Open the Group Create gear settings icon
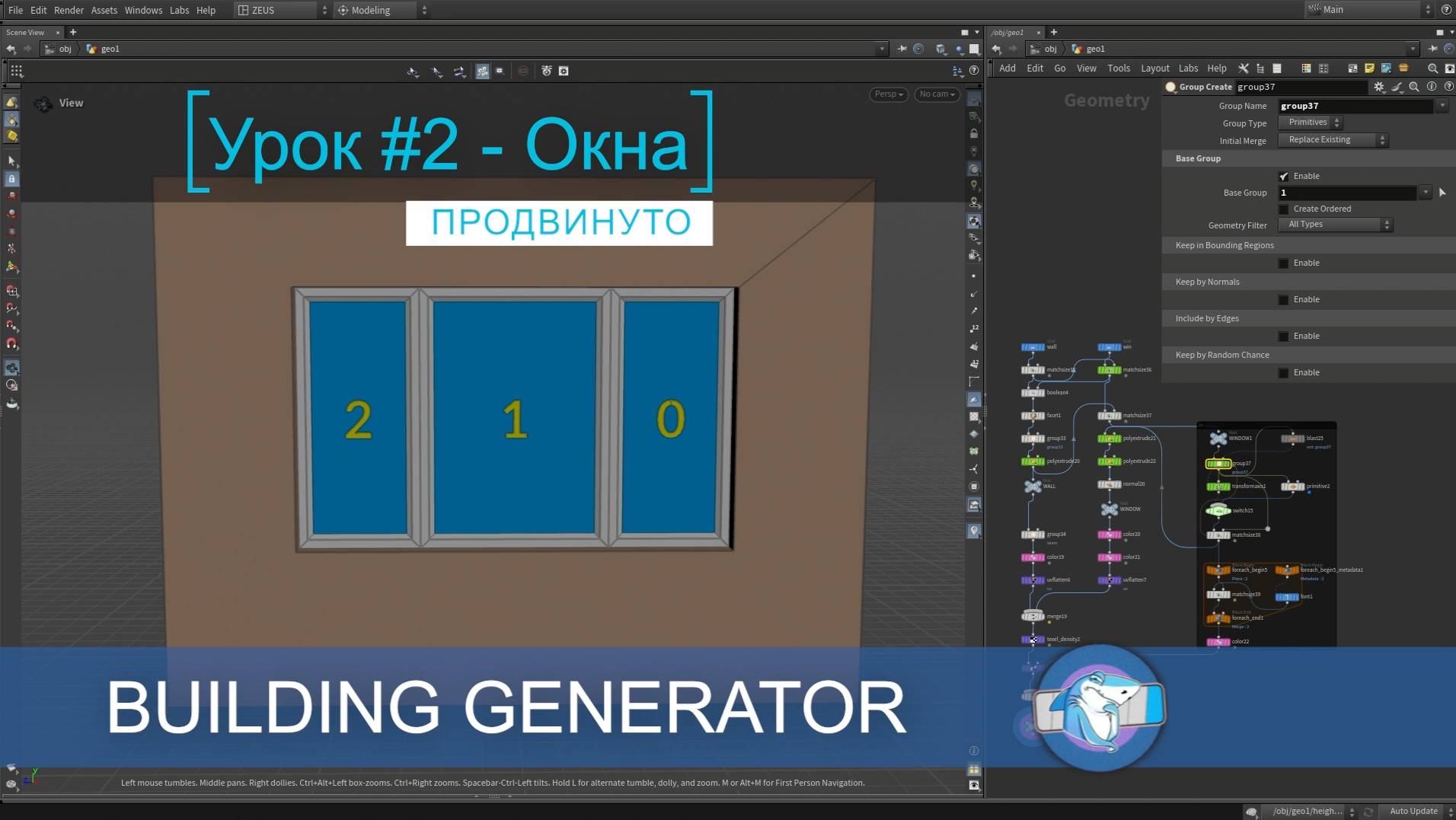The image size is (1456, 820). point(1380,86)
